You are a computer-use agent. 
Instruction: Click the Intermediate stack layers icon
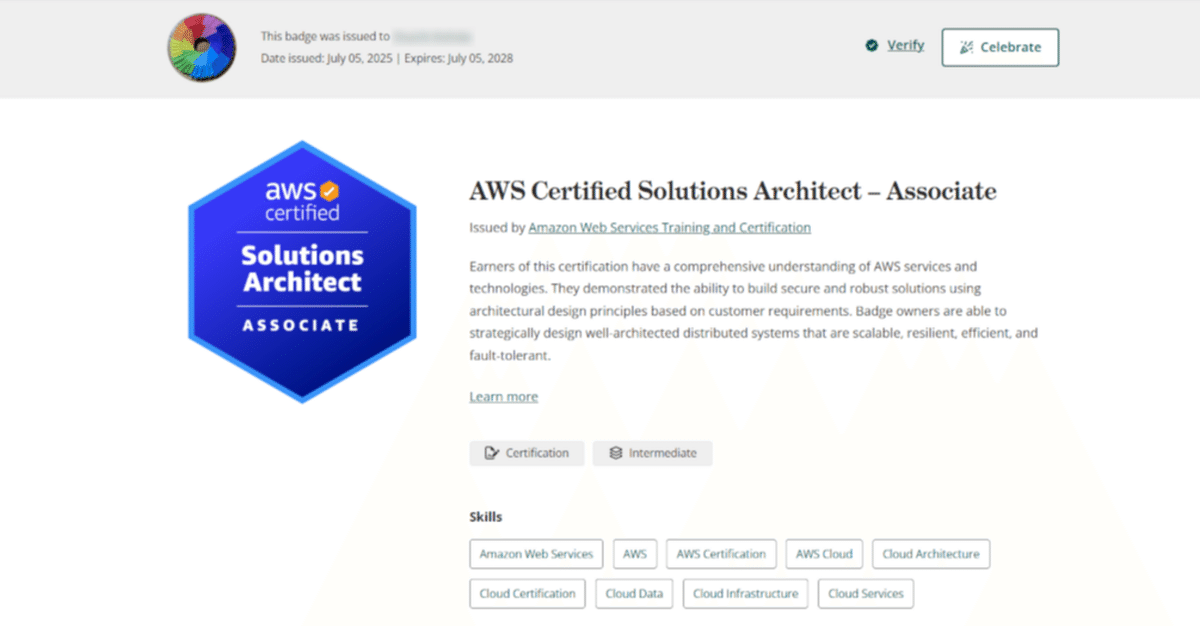pyautogui.click(x=616, y=453)
